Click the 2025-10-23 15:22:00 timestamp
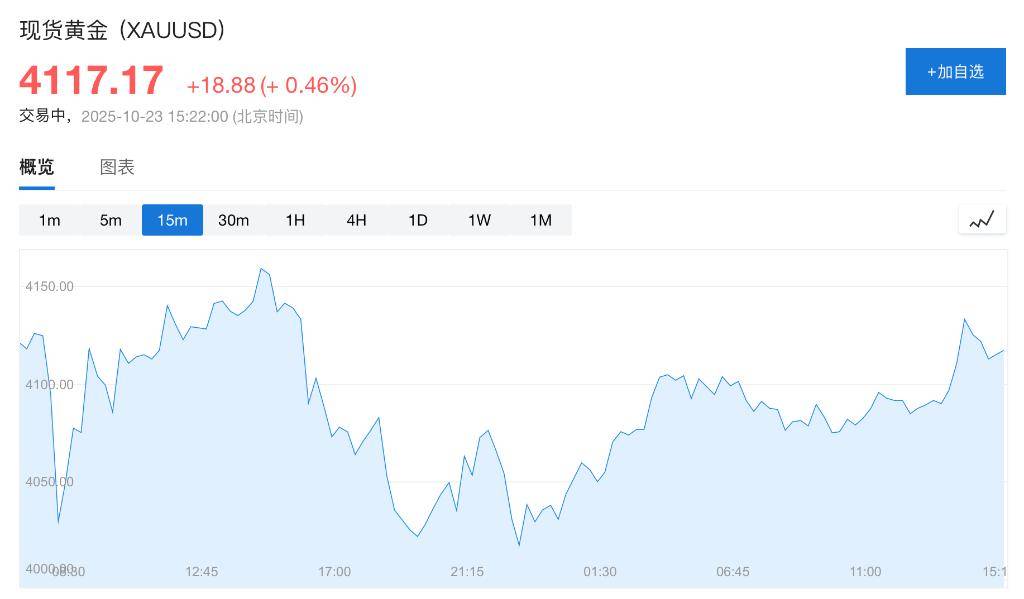 [154, 116]
